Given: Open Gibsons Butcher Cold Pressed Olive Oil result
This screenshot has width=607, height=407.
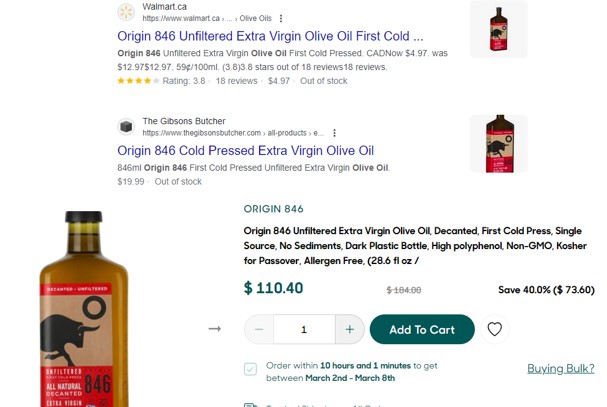Looking at the screenshot, I should [245, 150].
